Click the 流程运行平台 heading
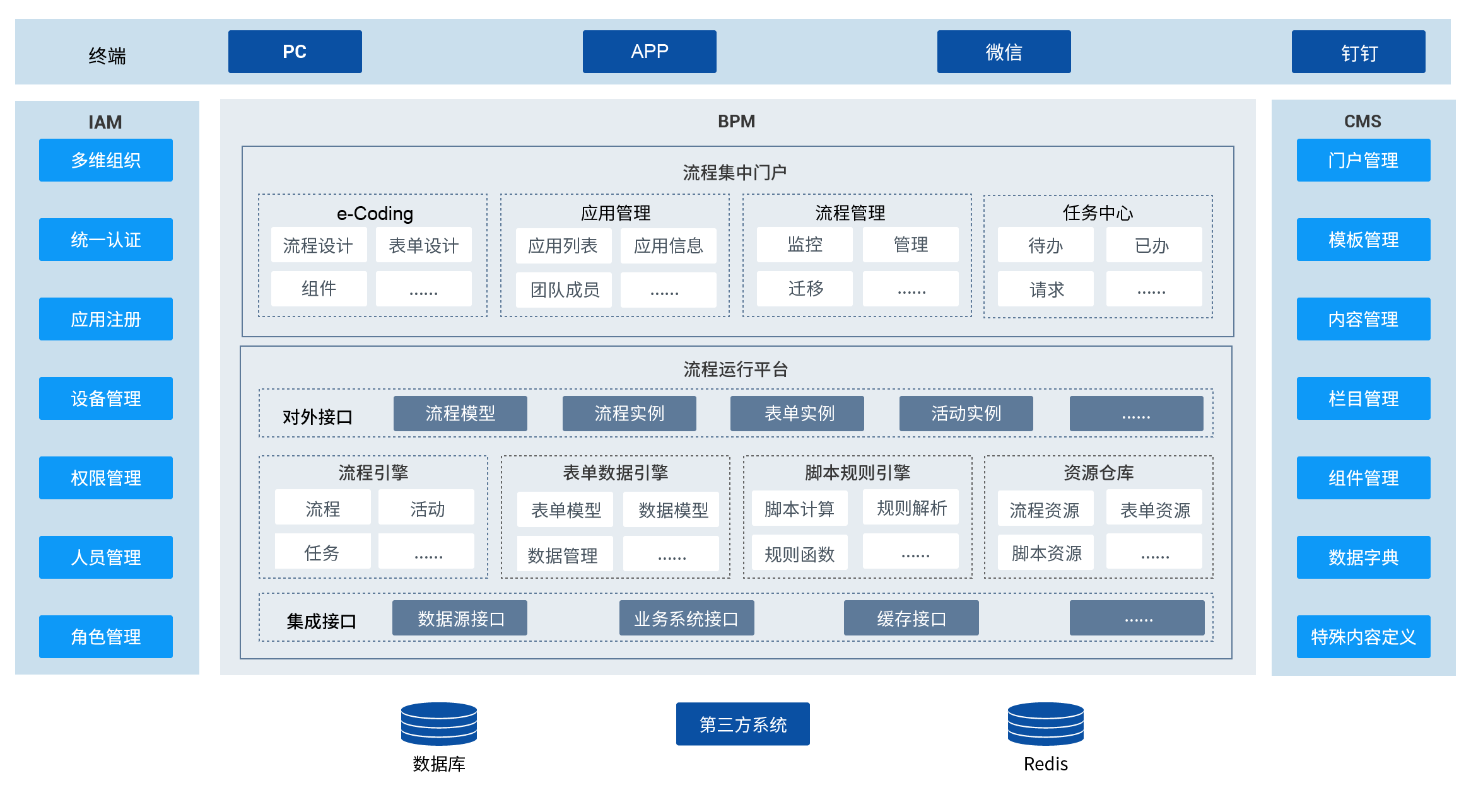The height and width of the screenshot is (812, 1471). [736, 369]
